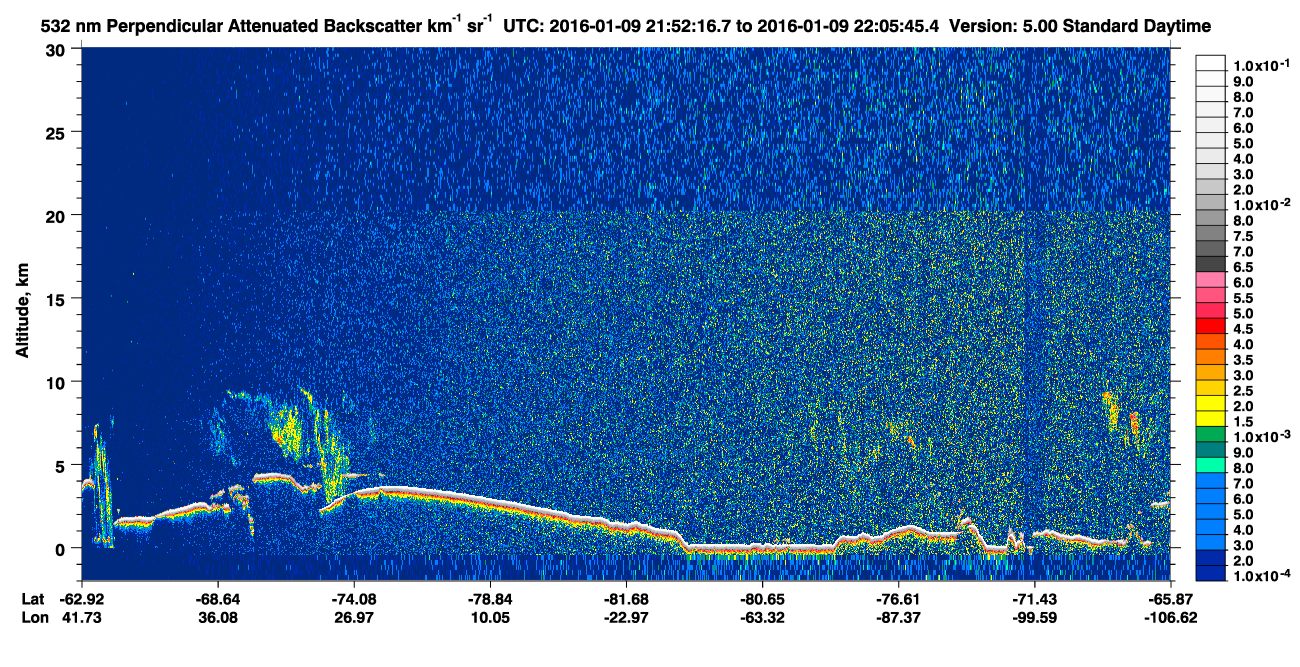Click the colorbar label '1.0x10-2'
This screenshot has height=667, width=1300.
tap(1260, 204)
